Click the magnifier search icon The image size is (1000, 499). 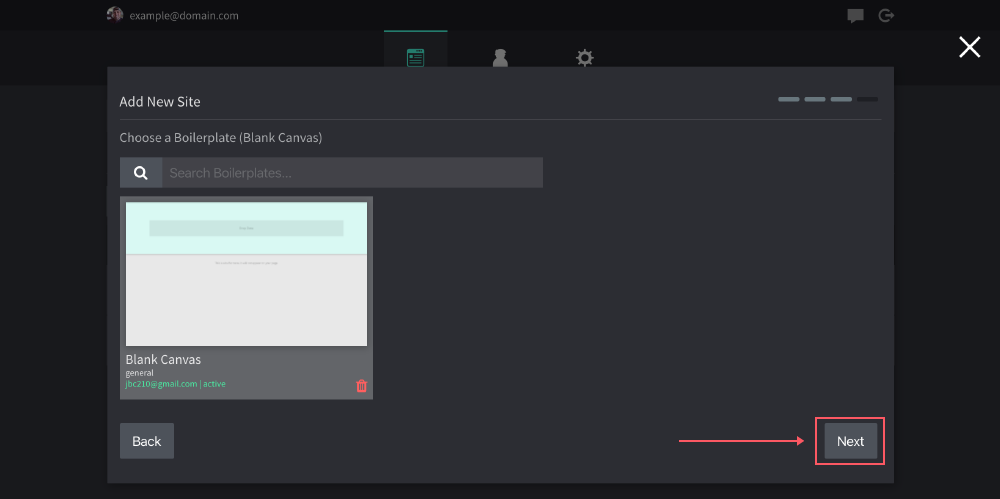pyautogui.click(x=141, y=173)
